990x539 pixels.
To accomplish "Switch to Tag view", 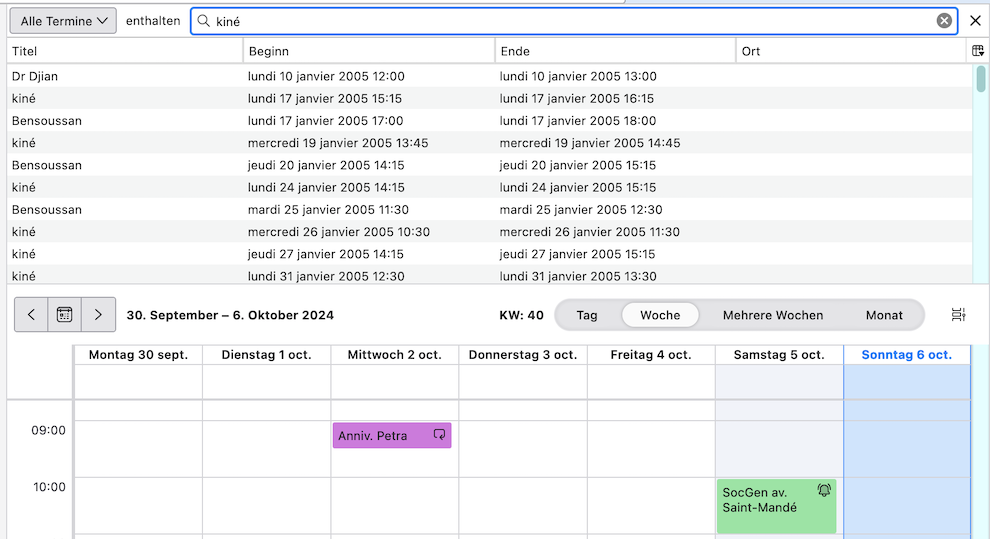I will coord(587,315).
